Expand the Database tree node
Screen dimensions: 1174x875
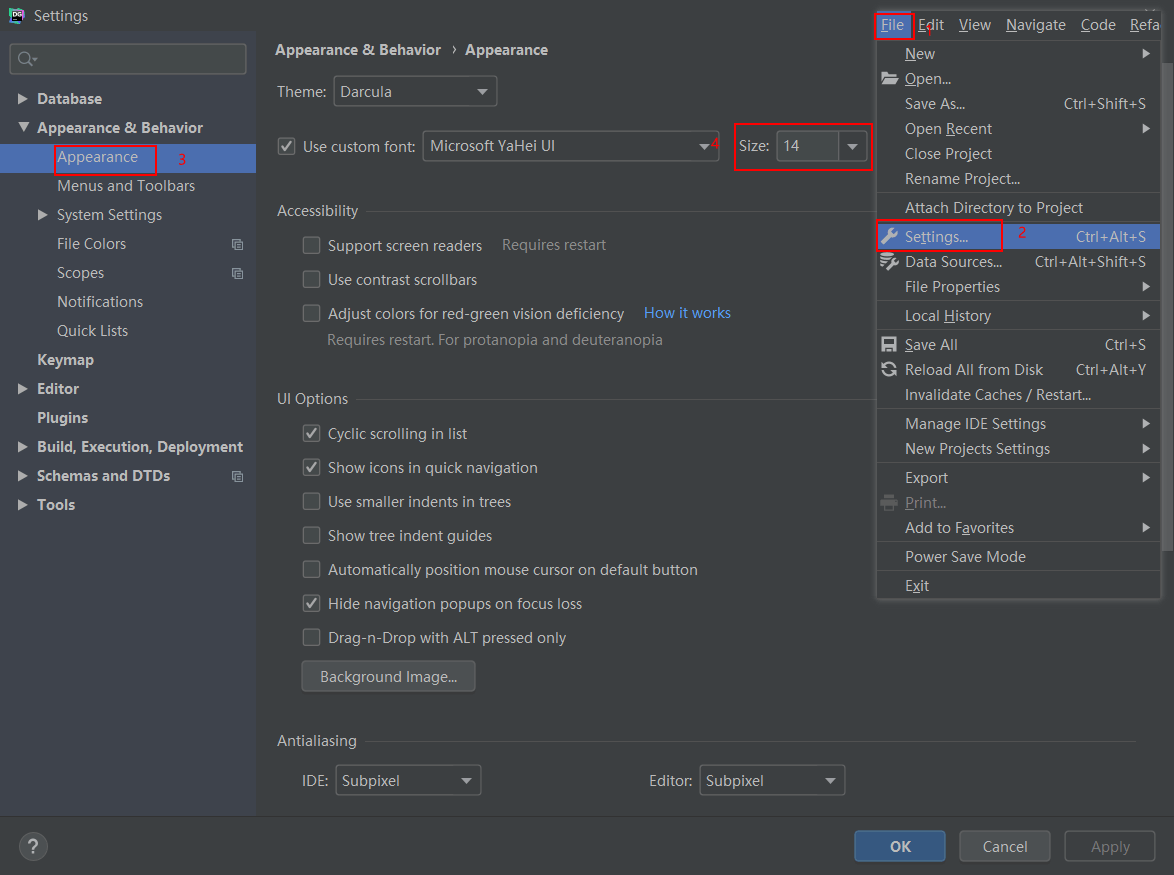22,99
